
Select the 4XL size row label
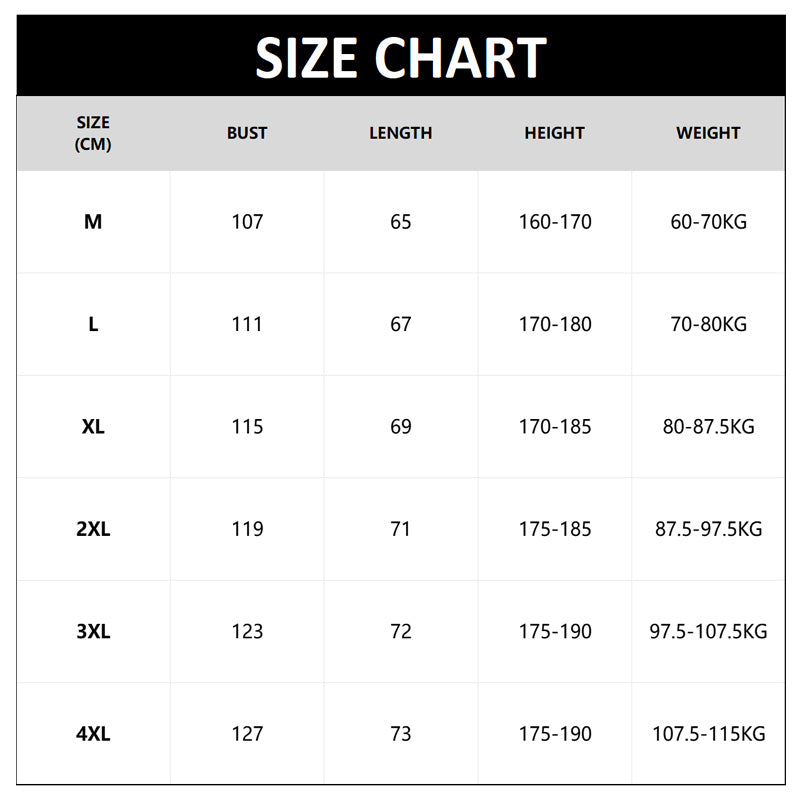[x=93, y=734]
